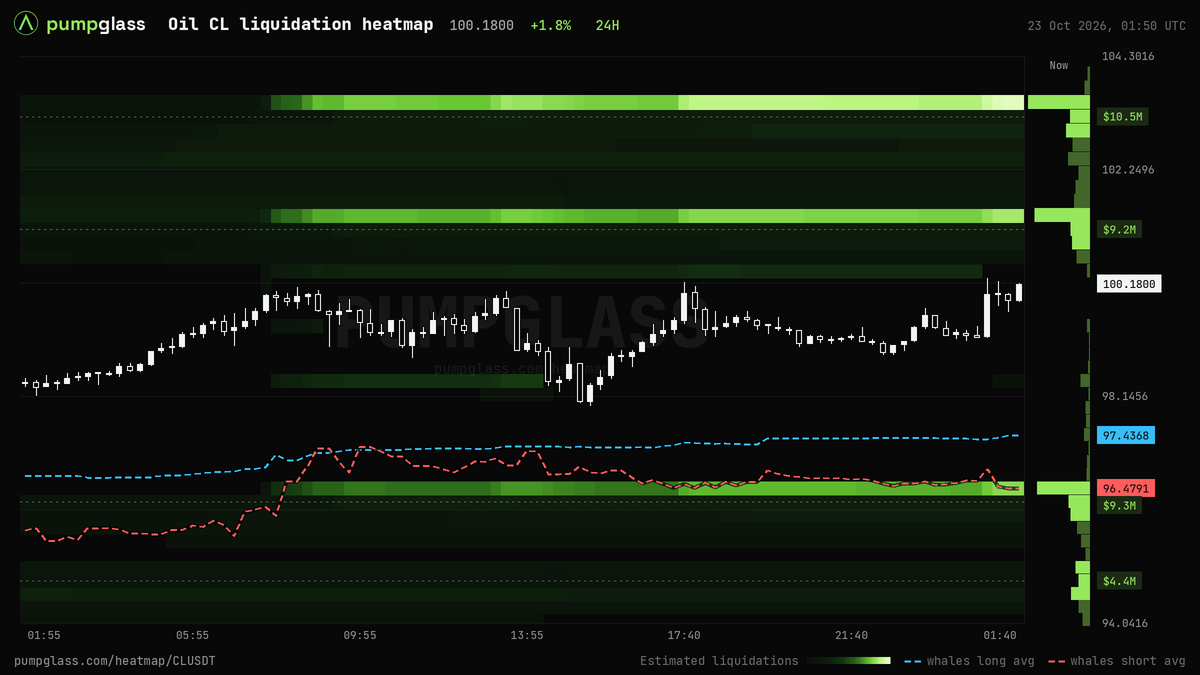Click the blue 97.4368 whales long tag
1200x675 pixels.
1126,436
